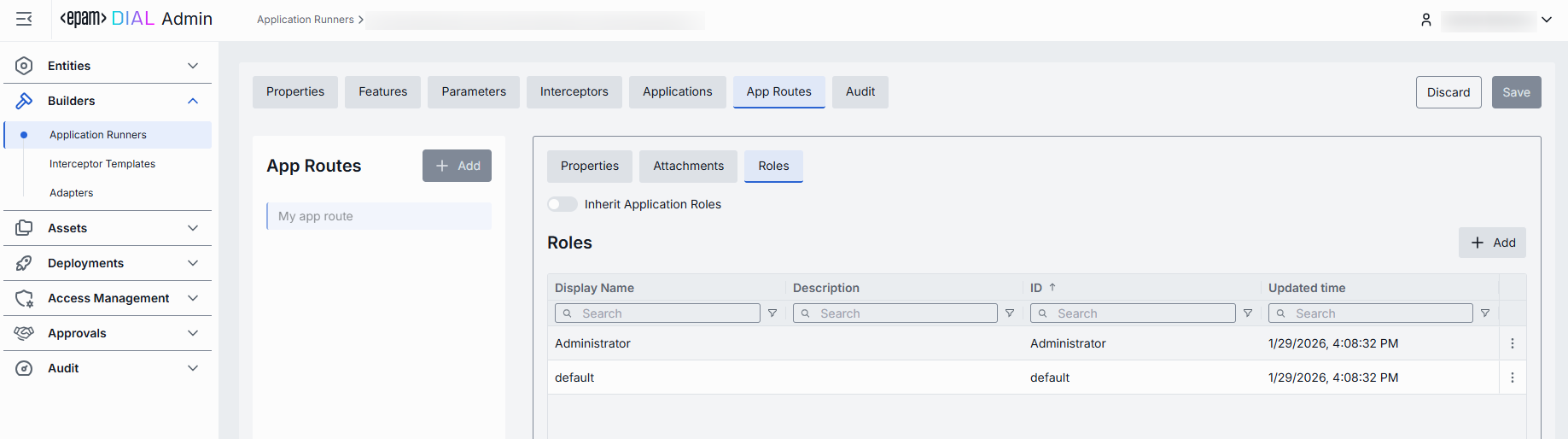Switch to the Interceptors tab
This screenshot has height=439, width=1568.
coord(574,92)
